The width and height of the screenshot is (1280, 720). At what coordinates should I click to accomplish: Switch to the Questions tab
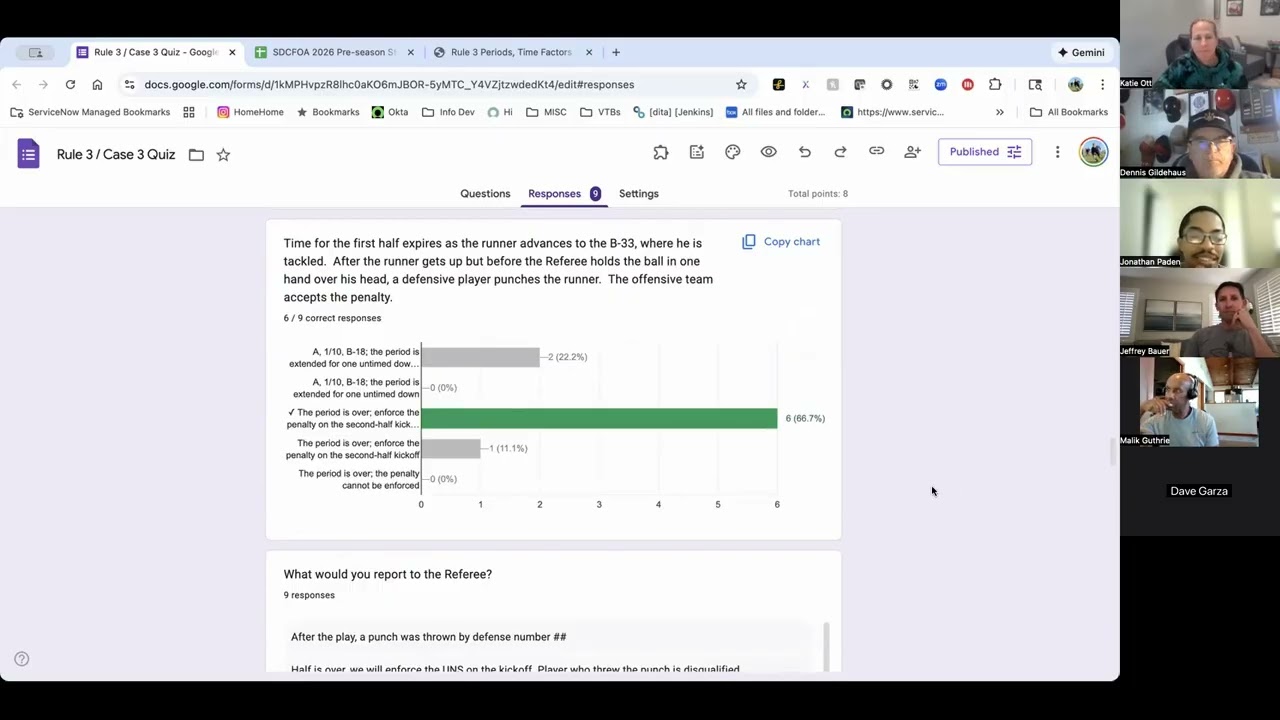(485, 193)
